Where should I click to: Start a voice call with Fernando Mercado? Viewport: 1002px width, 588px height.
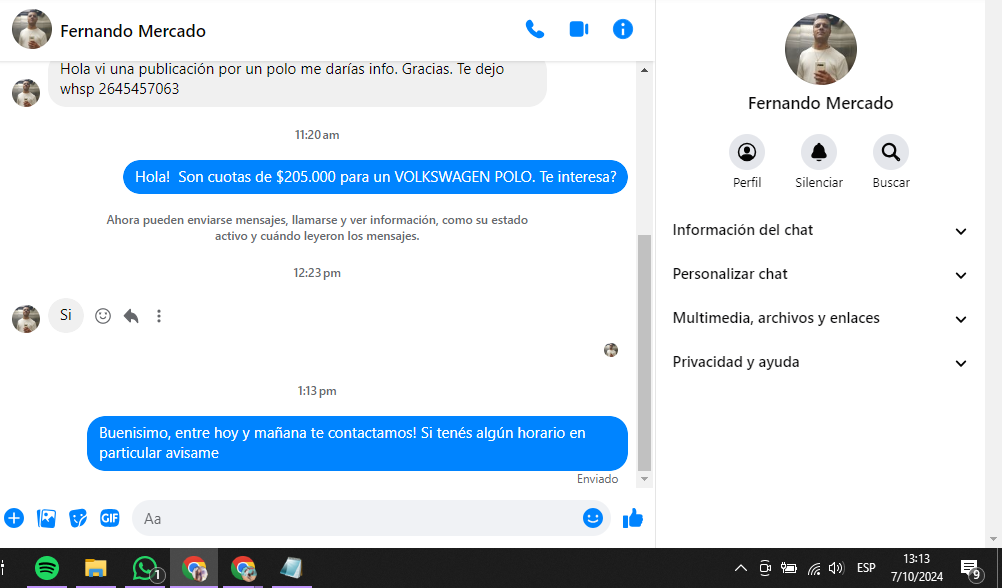pyautogui.click(x=534, y=29)
